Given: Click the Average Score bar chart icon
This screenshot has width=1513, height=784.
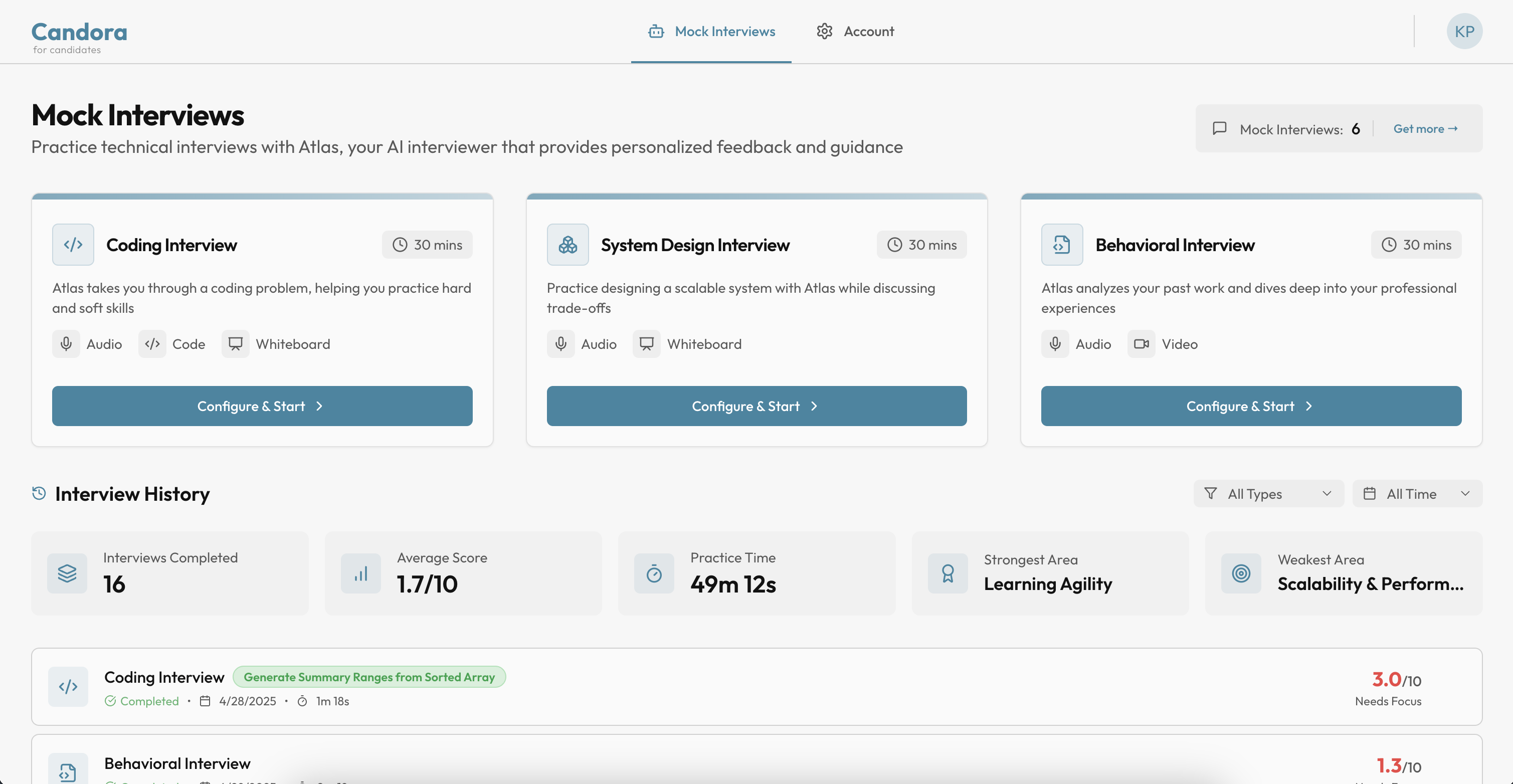Looking at the screenshot, I should tap(360, 573).
